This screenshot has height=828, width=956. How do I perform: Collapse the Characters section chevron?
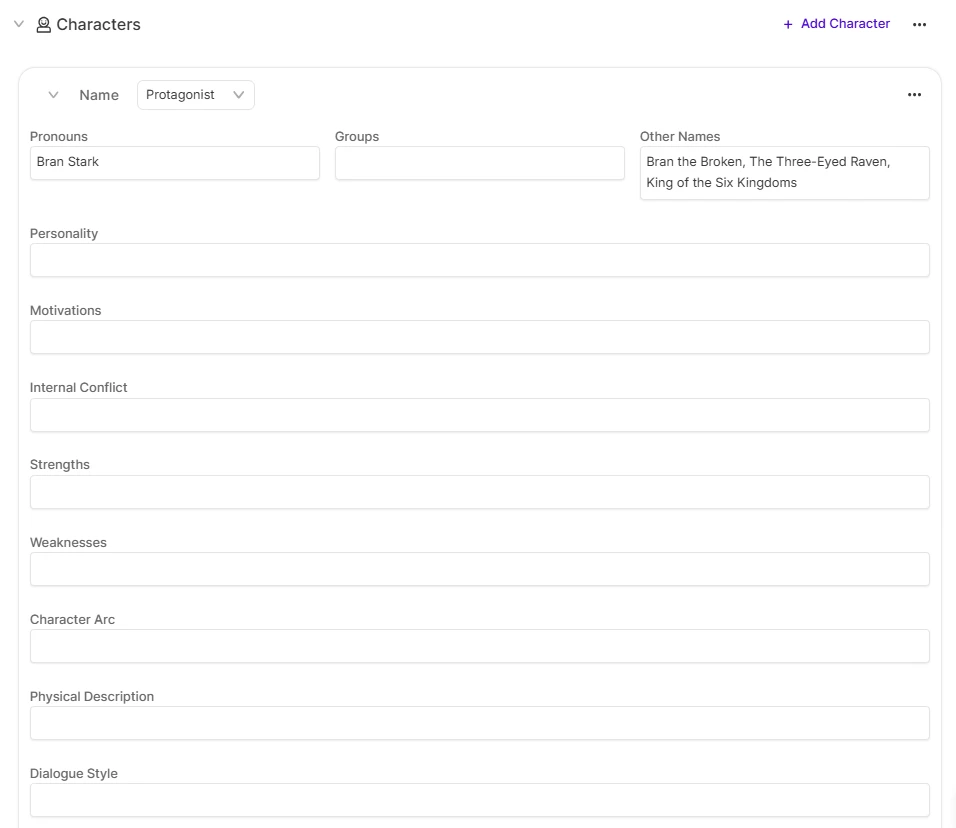[x=18, y=24]
